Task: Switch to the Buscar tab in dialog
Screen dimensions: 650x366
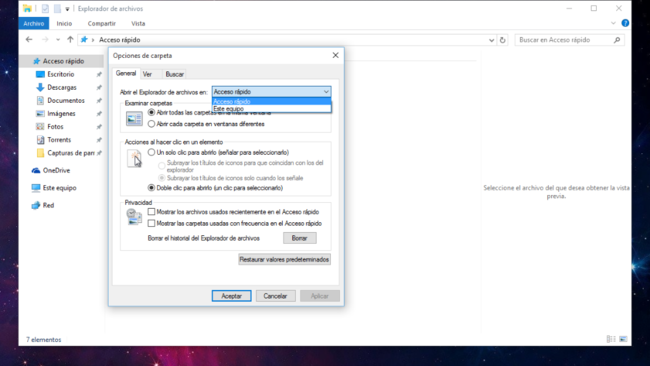Action: (x=175, y=74)
